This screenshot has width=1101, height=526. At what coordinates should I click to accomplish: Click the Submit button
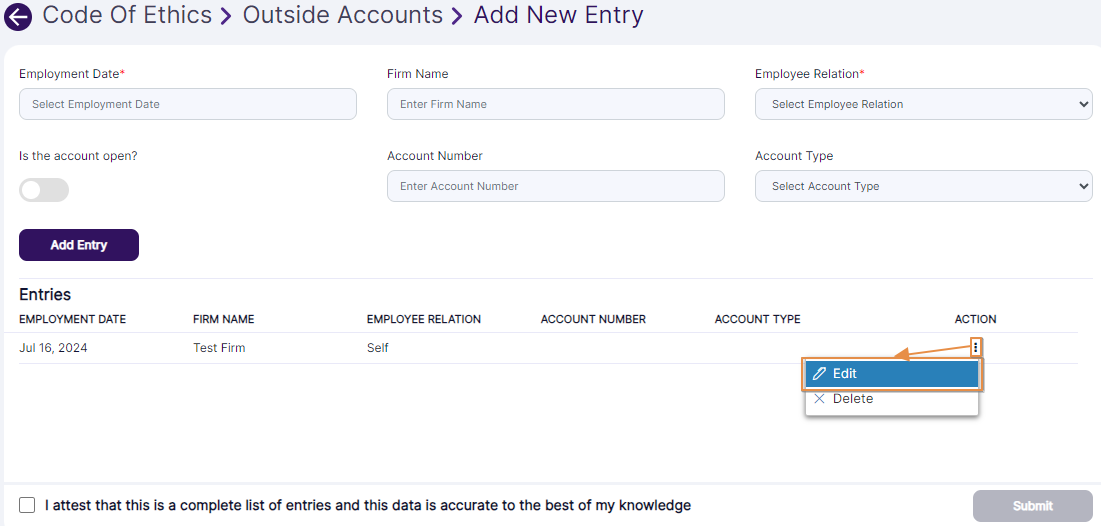1032,506
